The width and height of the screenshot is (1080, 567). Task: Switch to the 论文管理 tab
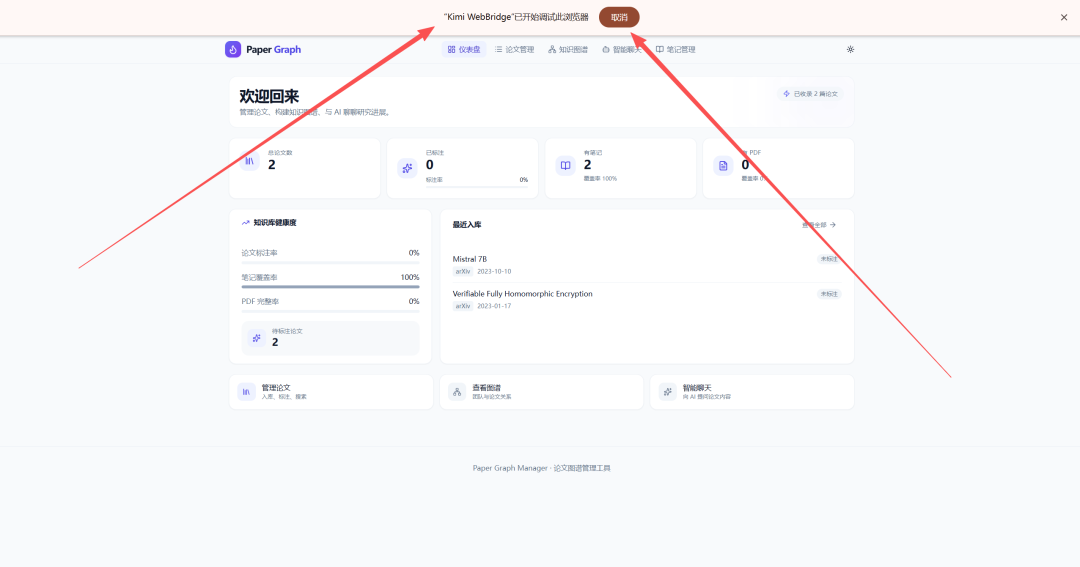coord(515,49)
